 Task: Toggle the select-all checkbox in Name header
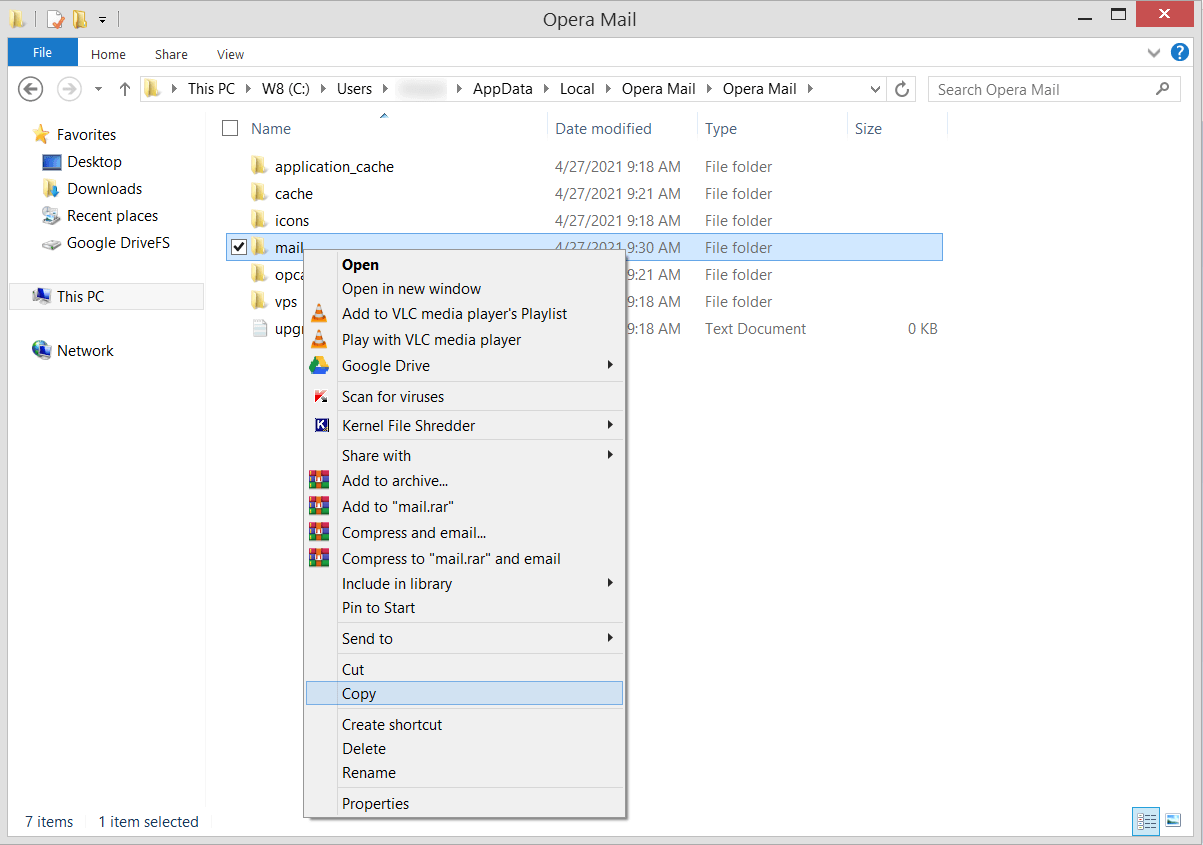coord(230,128)
